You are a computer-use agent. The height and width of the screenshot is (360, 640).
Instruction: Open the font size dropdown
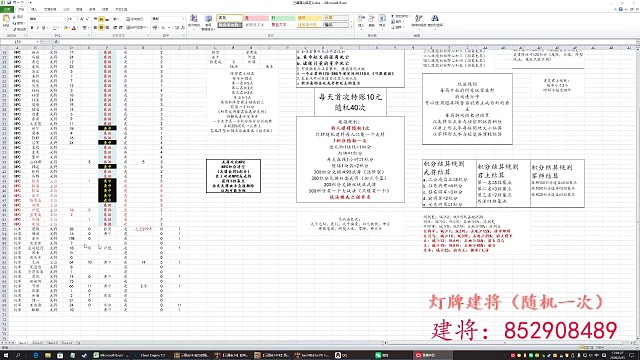click(x=76, y=19)
